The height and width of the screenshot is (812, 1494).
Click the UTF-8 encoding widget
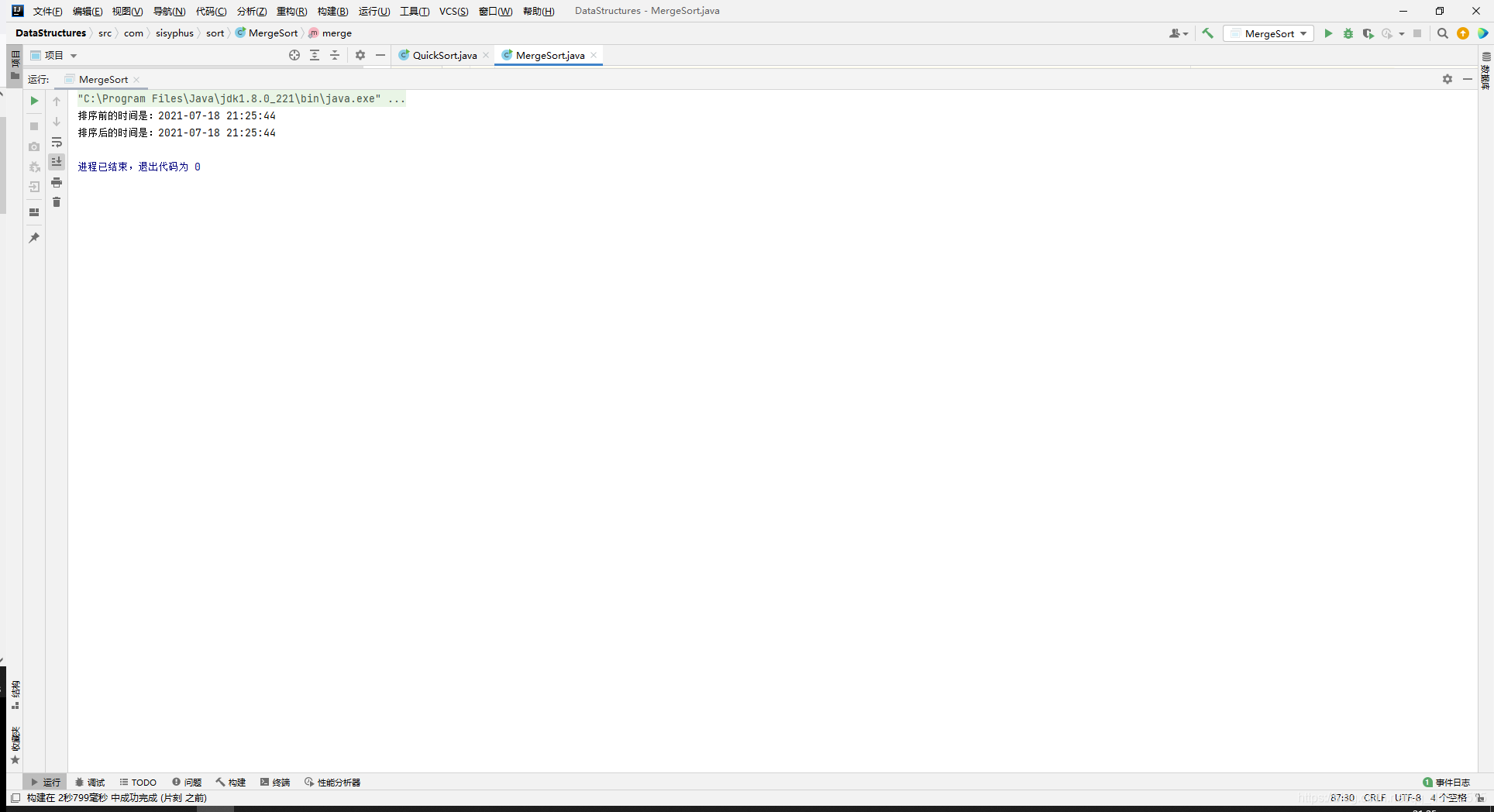(1408, 797)
